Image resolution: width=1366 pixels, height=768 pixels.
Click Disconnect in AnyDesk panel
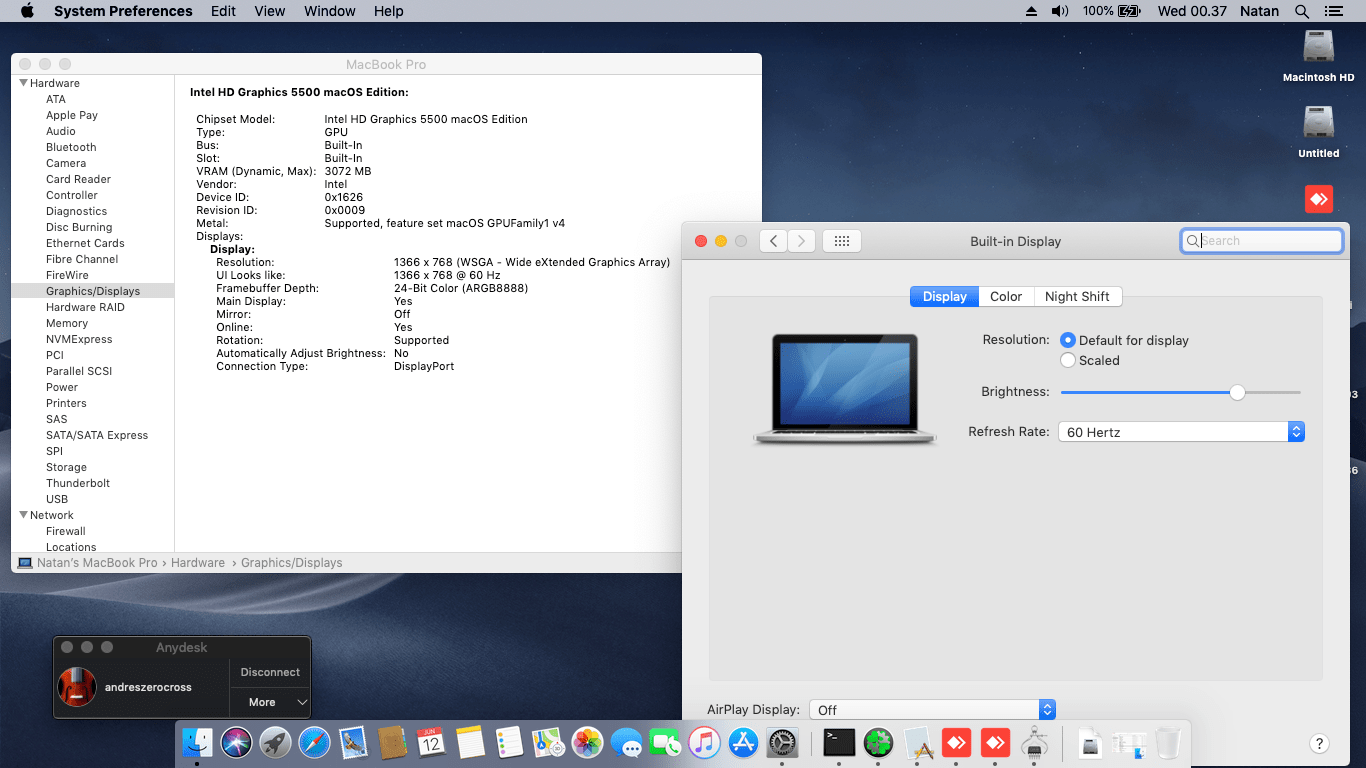(270, 672)
